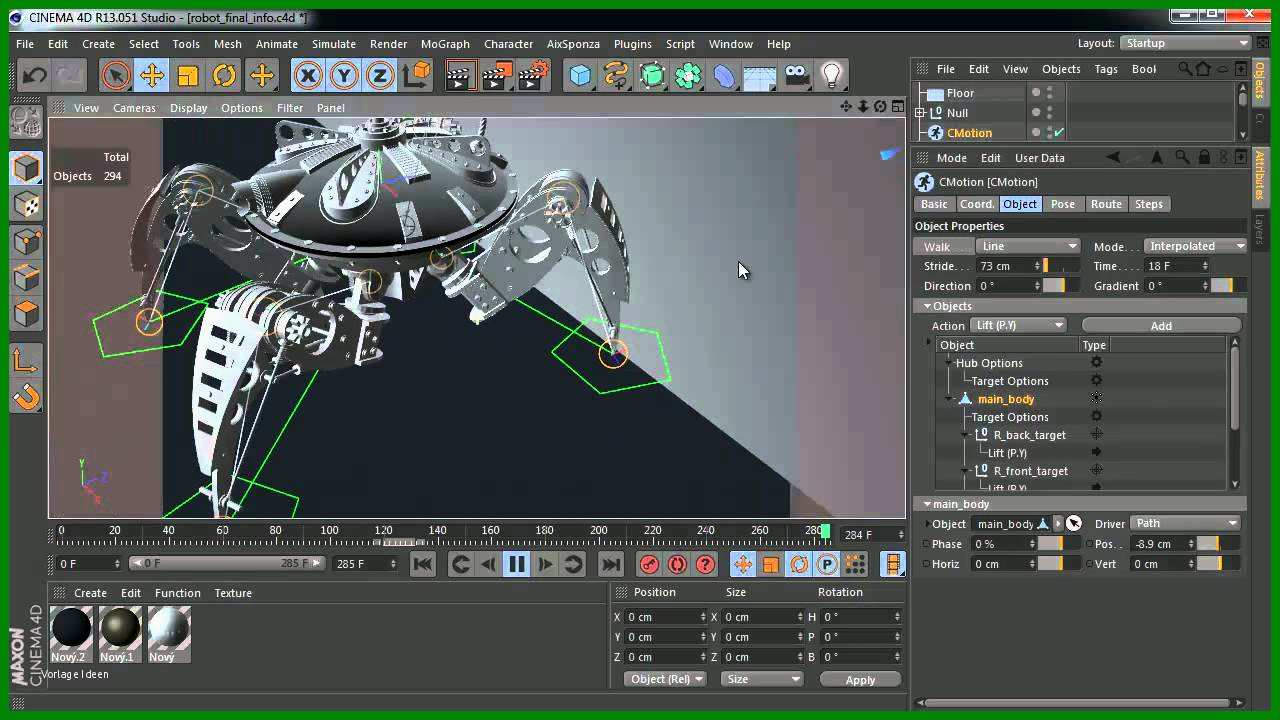Add a Cube primitive object
This screenshot has width=1280, height=720.
click(580, 75)
